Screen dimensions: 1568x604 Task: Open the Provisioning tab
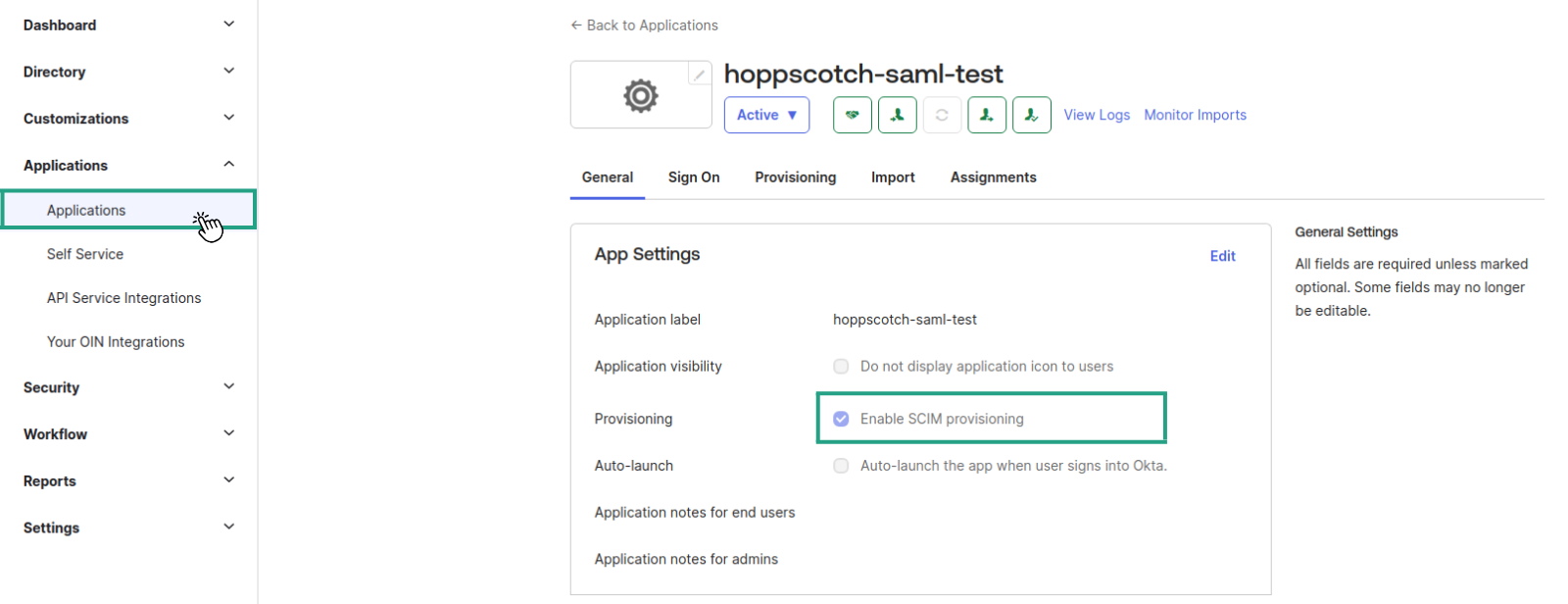796,177
